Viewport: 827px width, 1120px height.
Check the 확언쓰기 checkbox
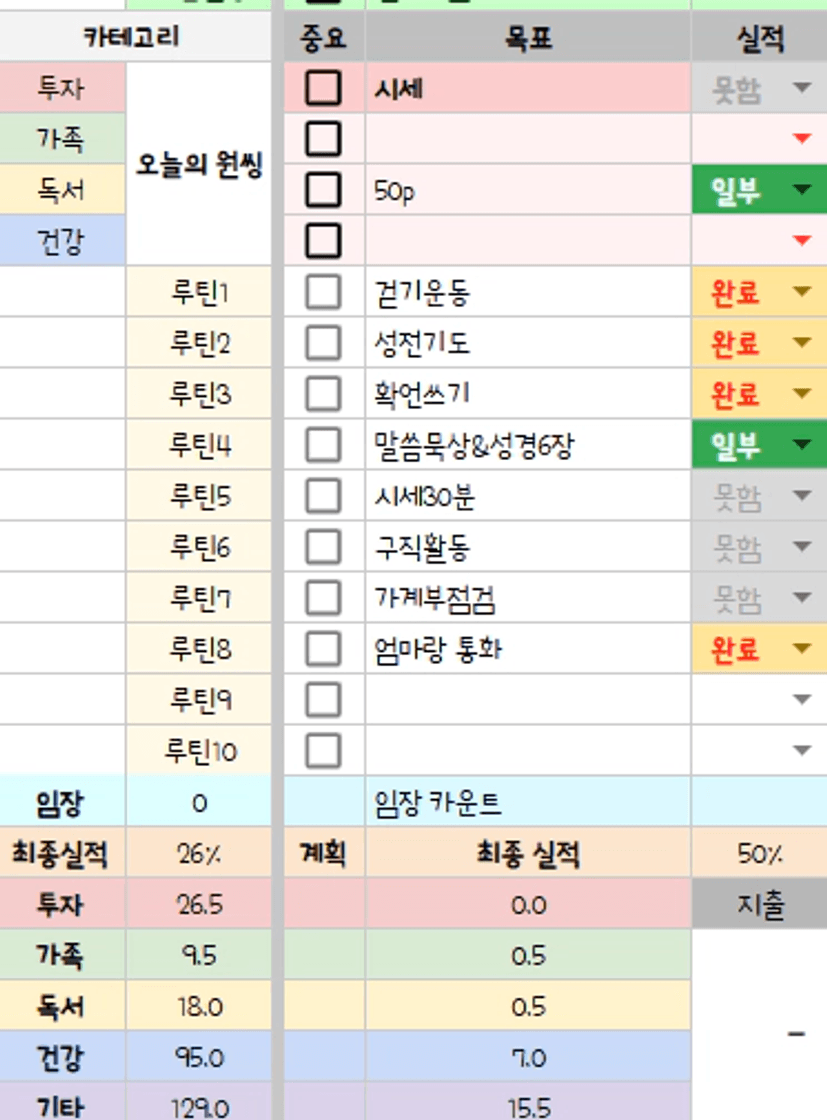323,394
